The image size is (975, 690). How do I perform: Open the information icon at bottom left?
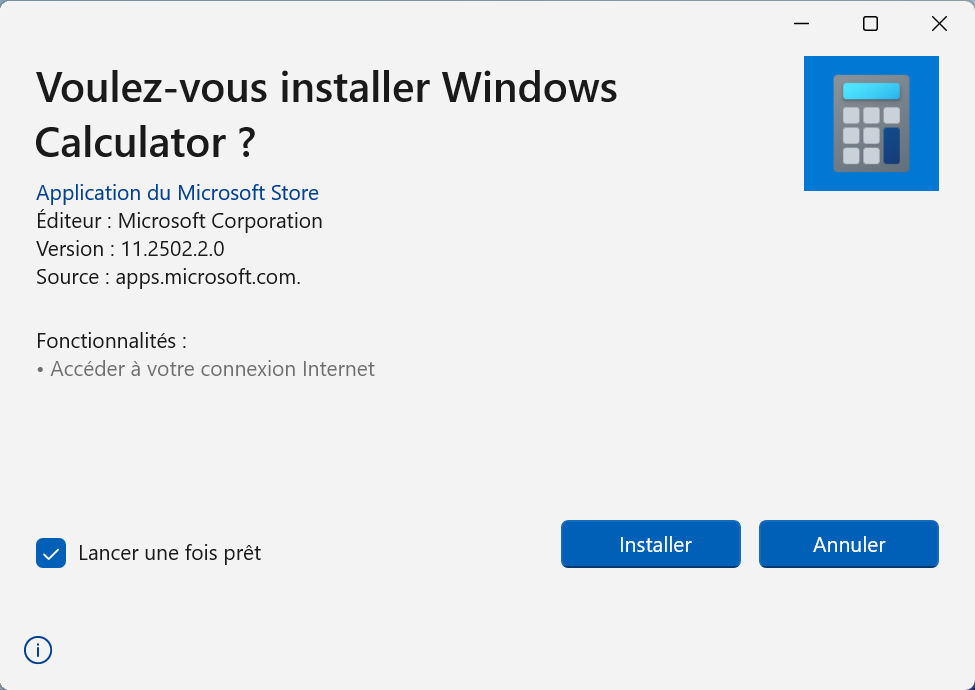(38, 651)
